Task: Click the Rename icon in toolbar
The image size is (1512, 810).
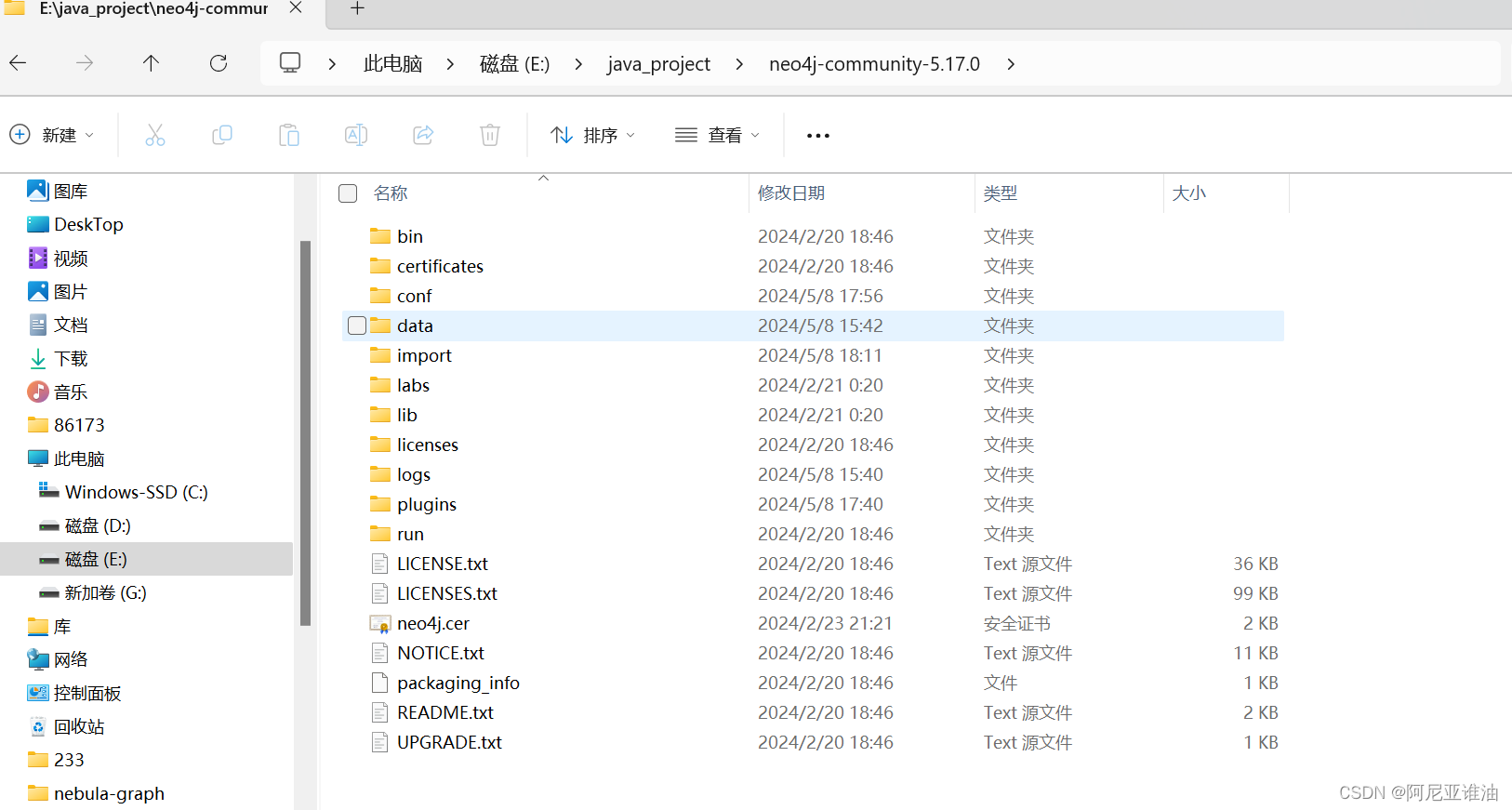Action: pyautogui.click(x=356, y=135)
